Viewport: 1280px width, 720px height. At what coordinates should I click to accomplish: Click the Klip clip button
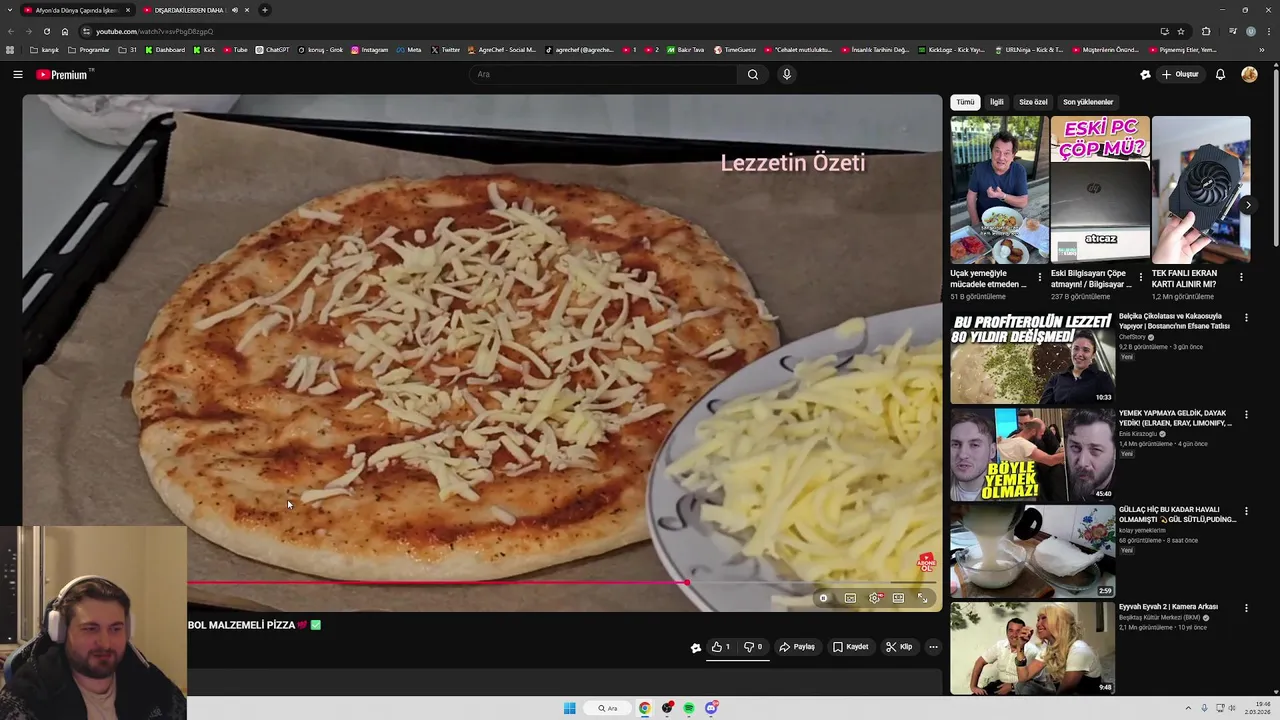pyautogui.click(x=899, y=647)
